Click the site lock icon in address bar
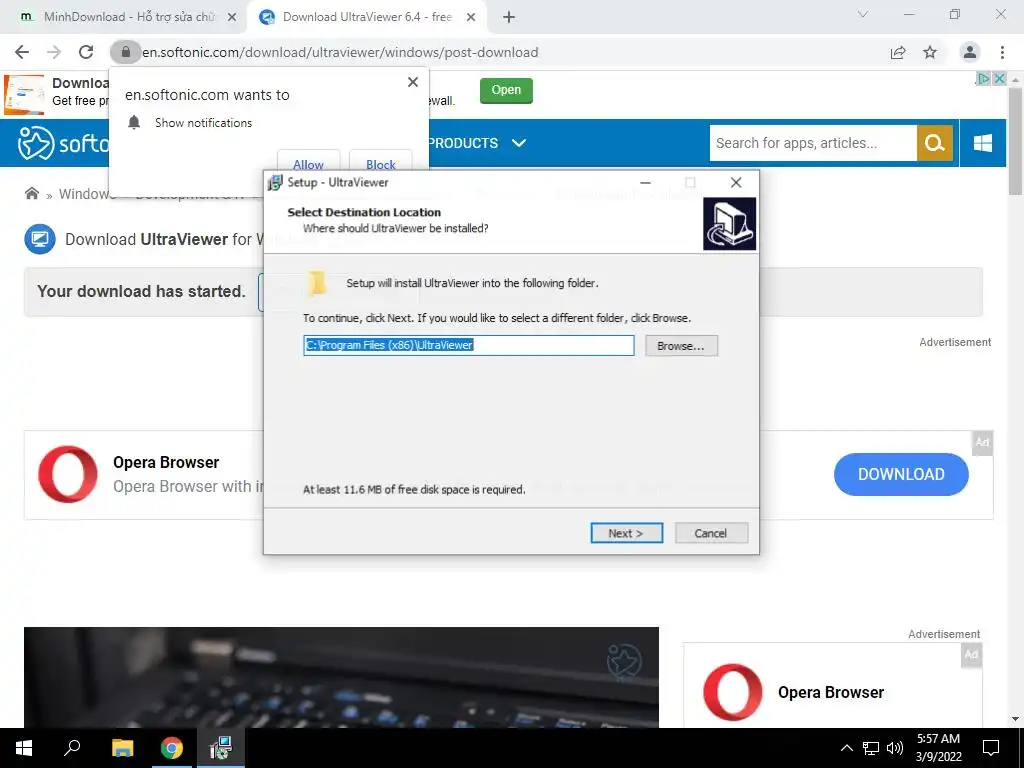The width and height of the screenshot is (1024, 768). (126, 52)
